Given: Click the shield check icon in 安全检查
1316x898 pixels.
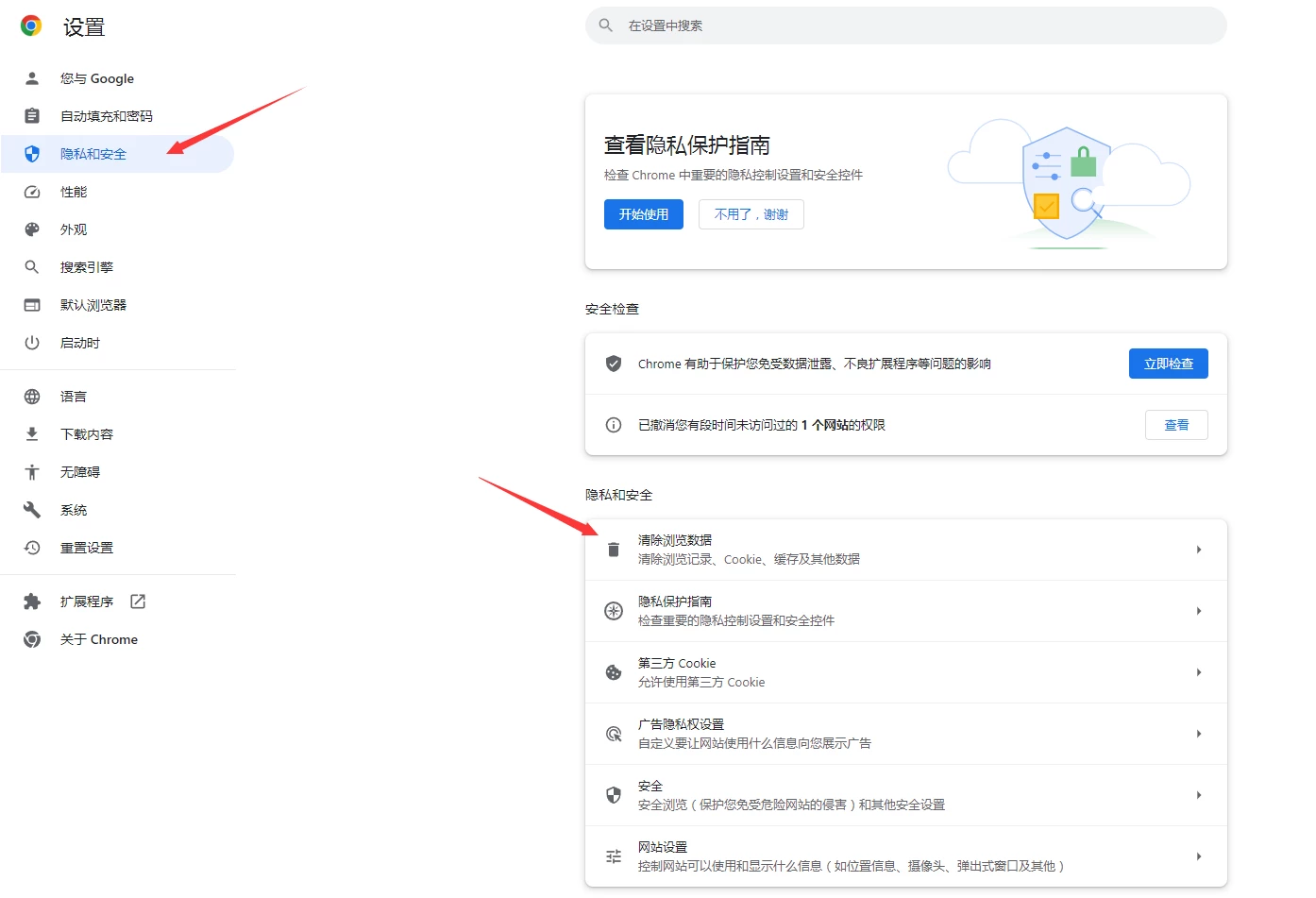Looking at the screenshot, I should point(614,364).
